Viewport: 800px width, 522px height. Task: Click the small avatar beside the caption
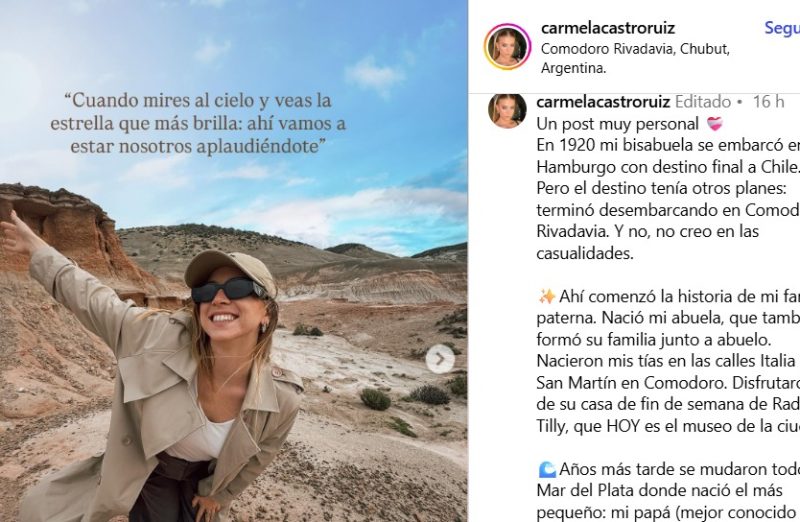[x=507, y=110]
